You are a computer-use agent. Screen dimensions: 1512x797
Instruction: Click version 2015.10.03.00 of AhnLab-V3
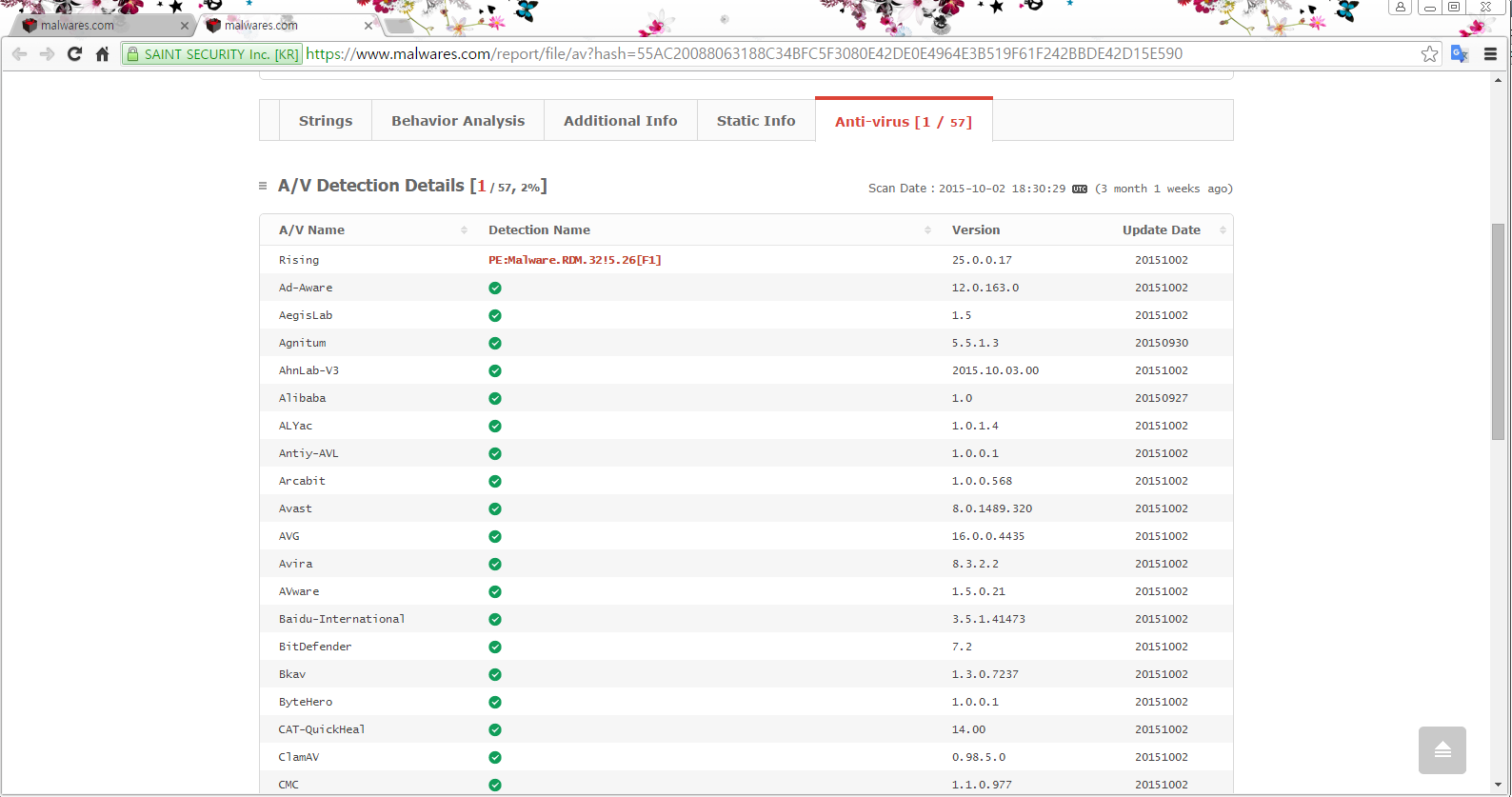coord(995,370)
